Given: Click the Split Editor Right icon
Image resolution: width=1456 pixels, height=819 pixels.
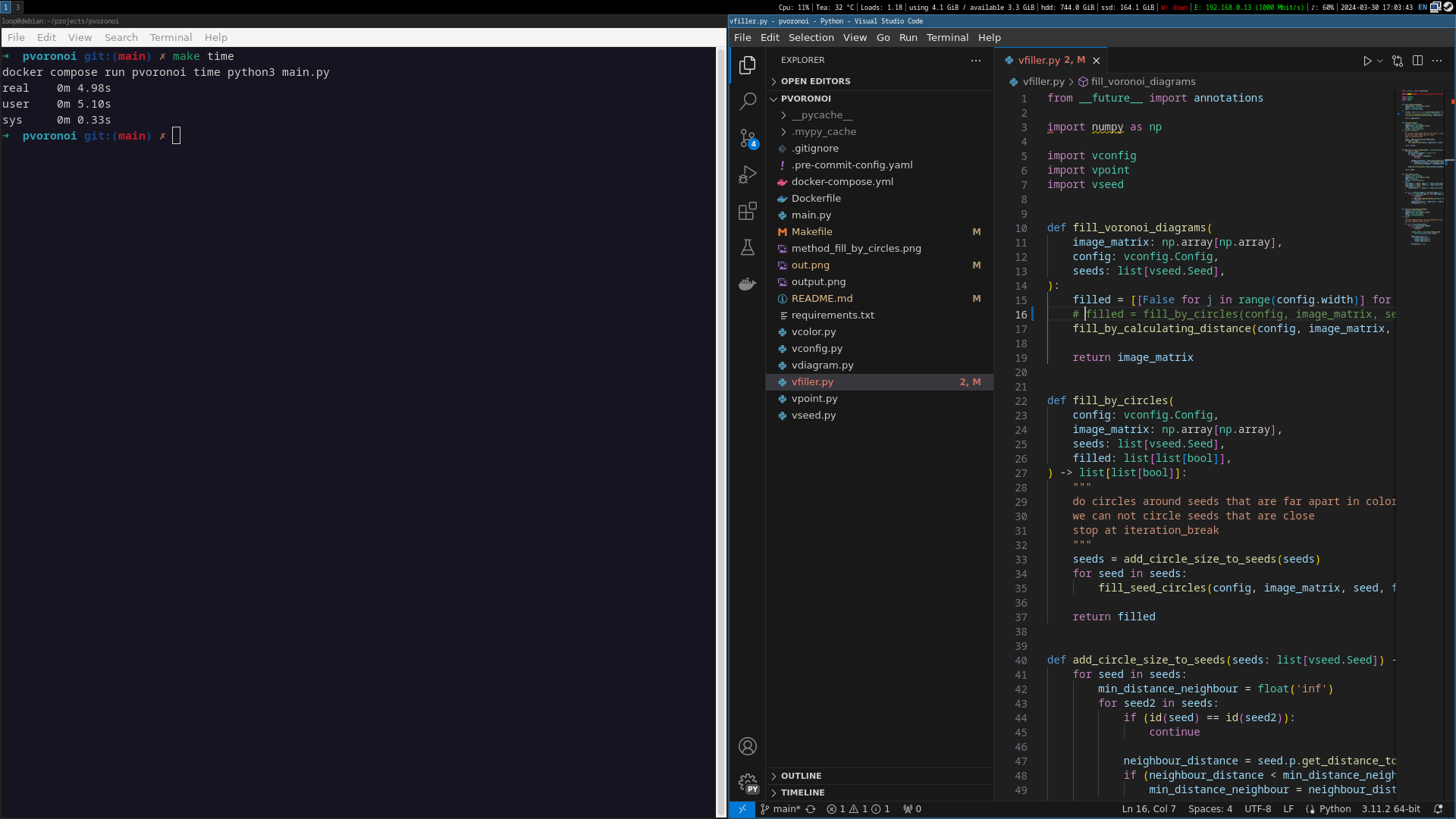Looking at the screenshot, I should click(x=1417, y=61).
